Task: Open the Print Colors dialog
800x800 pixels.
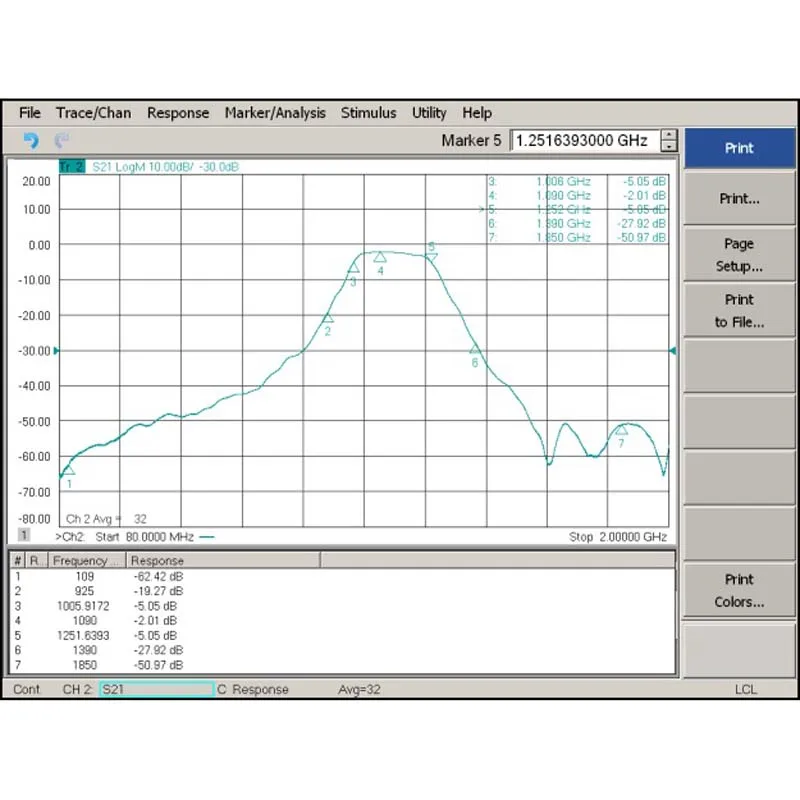Action: click(x=739, y=591)
